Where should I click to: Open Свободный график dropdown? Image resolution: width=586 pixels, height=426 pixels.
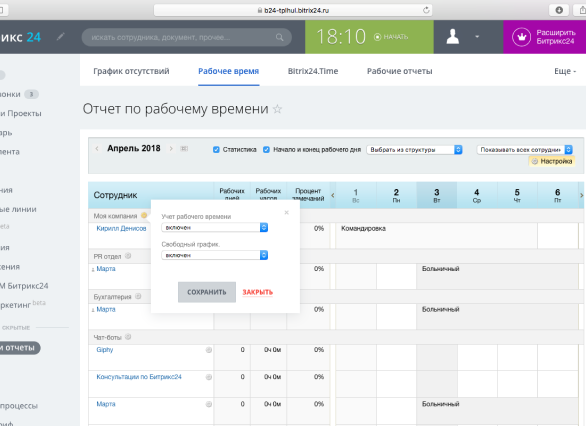(215, 255)
